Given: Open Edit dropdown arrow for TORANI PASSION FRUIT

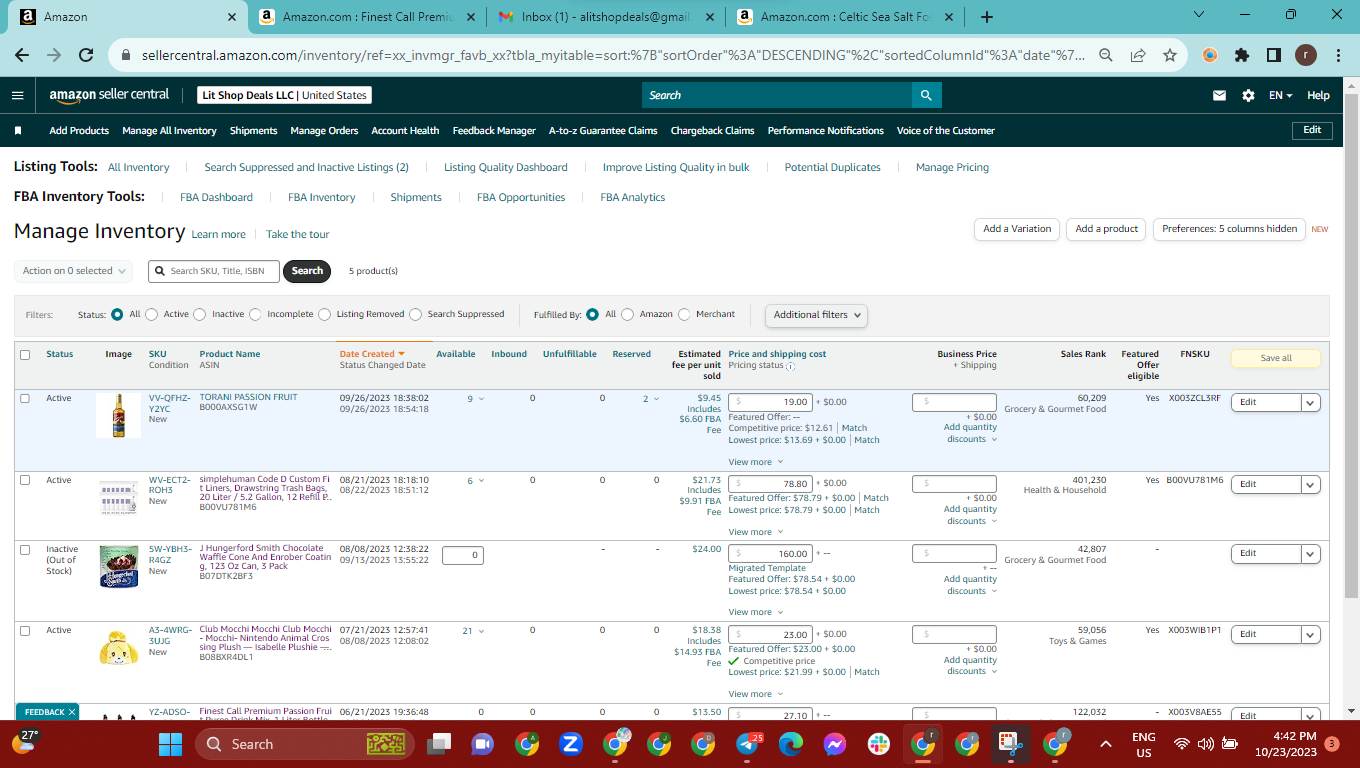Looking at the screenshot, I should pos(1311,402).
